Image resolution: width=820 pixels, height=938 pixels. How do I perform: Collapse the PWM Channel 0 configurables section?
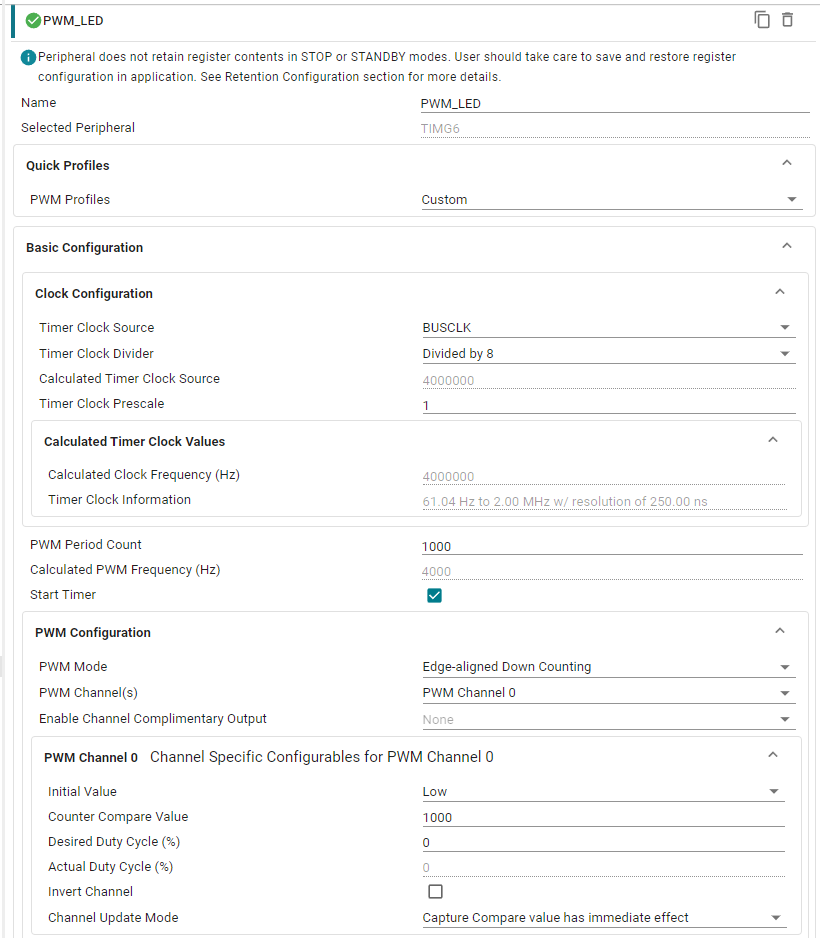coord(773,755)
